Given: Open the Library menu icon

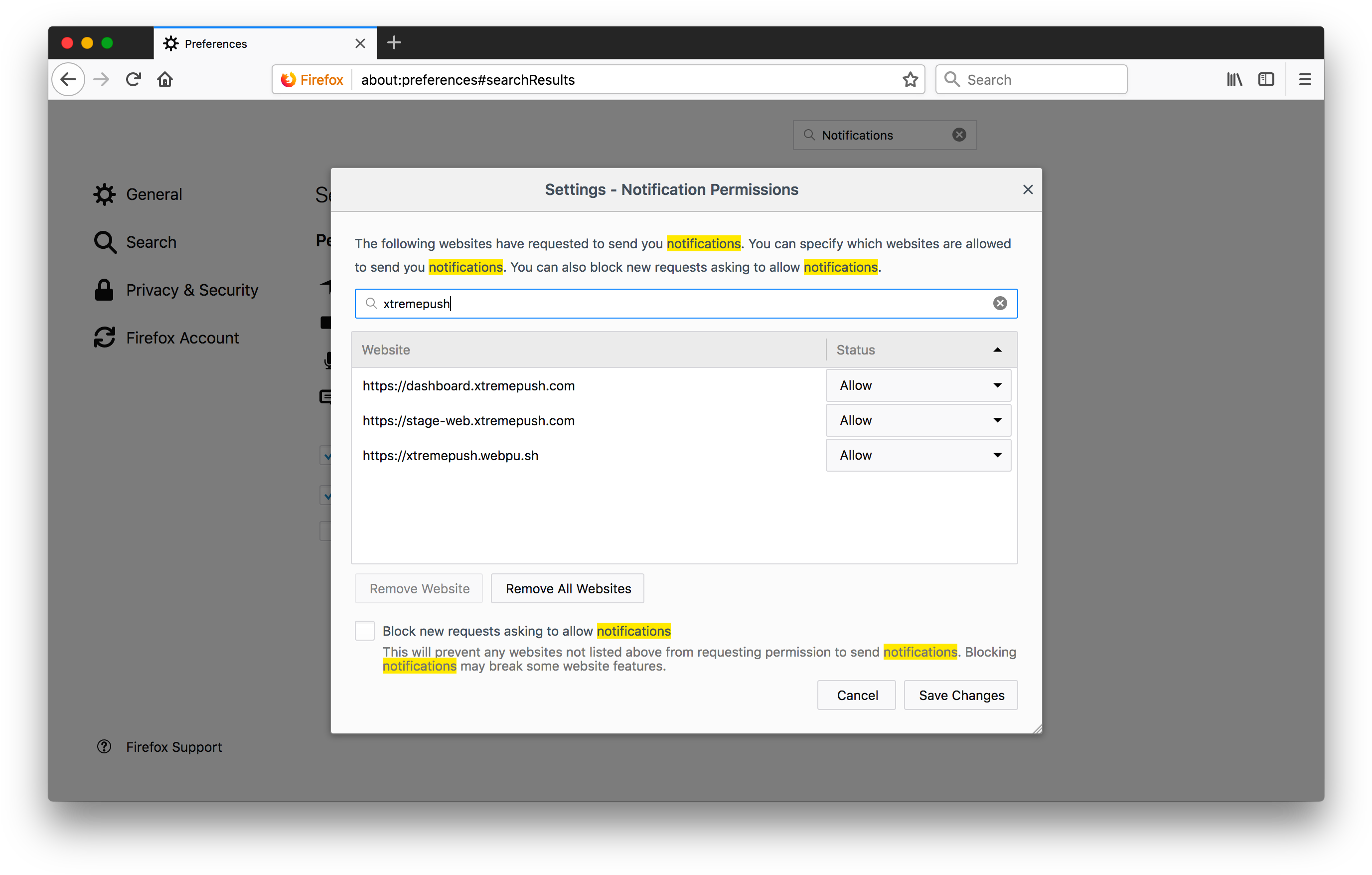Looking at the screenshot, I should pos(1234,79).
